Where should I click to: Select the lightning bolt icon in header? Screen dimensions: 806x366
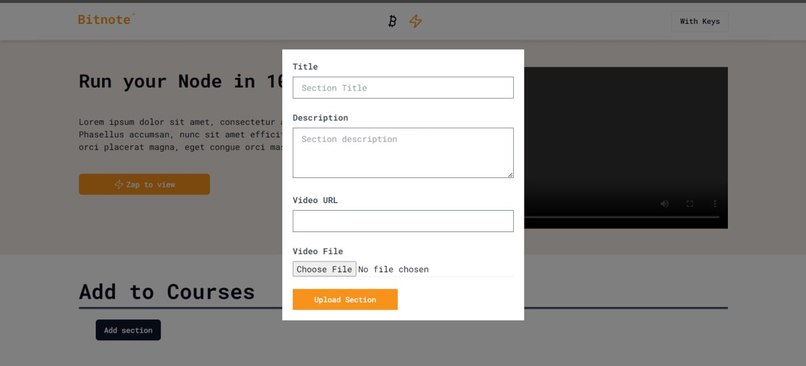[x=415, y=21]
